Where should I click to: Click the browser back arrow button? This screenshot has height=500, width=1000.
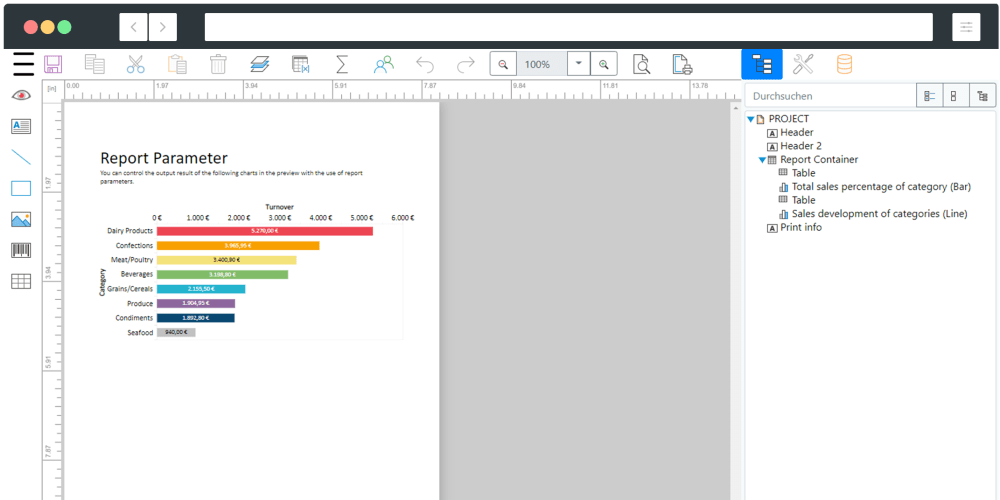[x=134, y=27]
